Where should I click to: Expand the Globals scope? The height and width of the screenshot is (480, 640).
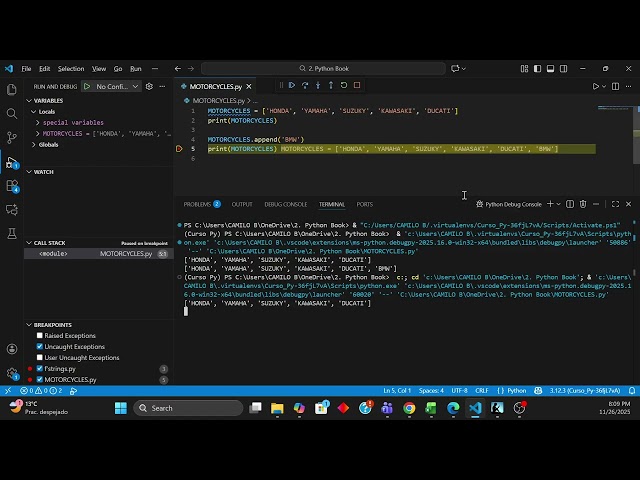click(34, 144)
